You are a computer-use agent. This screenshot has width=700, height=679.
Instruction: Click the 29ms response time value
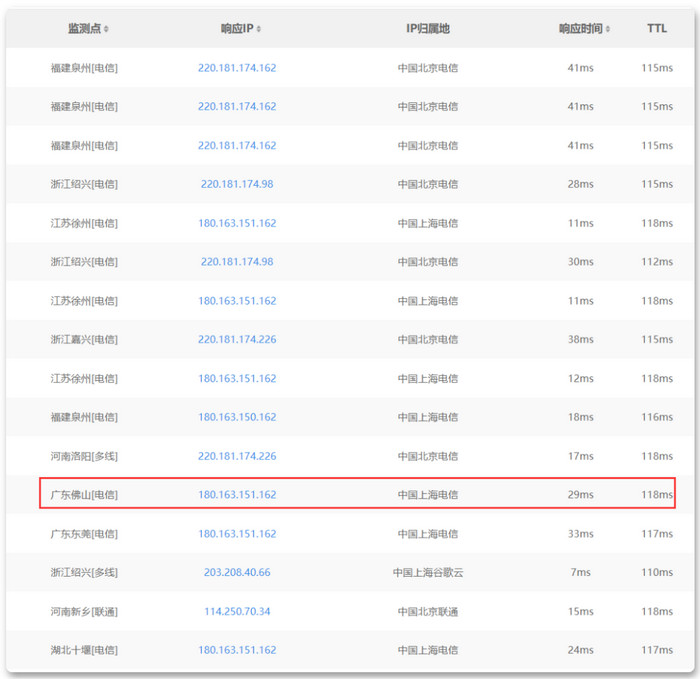click(580, 495)
